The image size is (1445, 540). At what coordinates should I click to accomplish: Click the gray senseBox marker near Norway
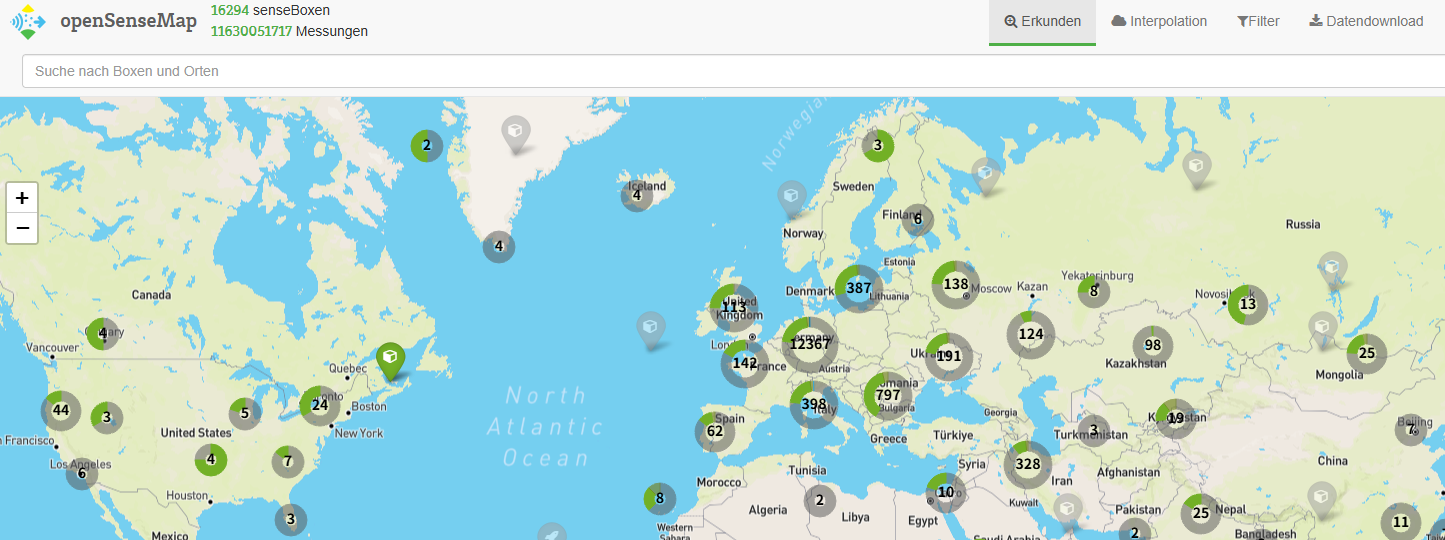coord(792,197)
